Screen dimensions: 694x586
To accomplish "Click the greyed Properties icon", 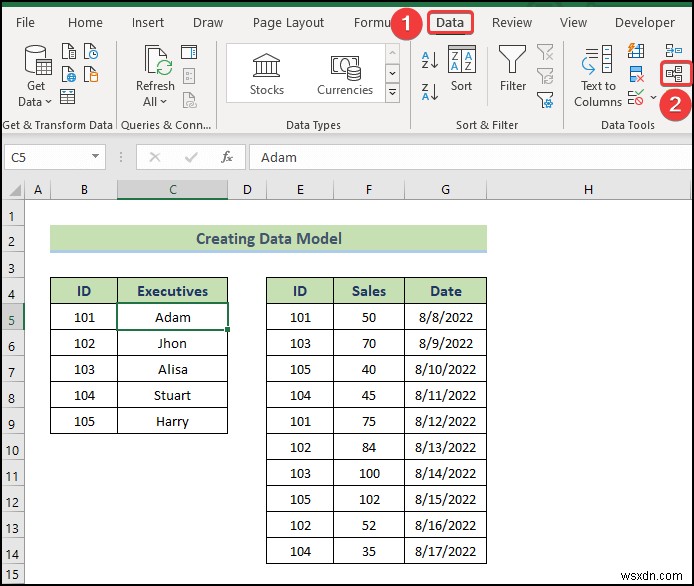I will 189,76.
